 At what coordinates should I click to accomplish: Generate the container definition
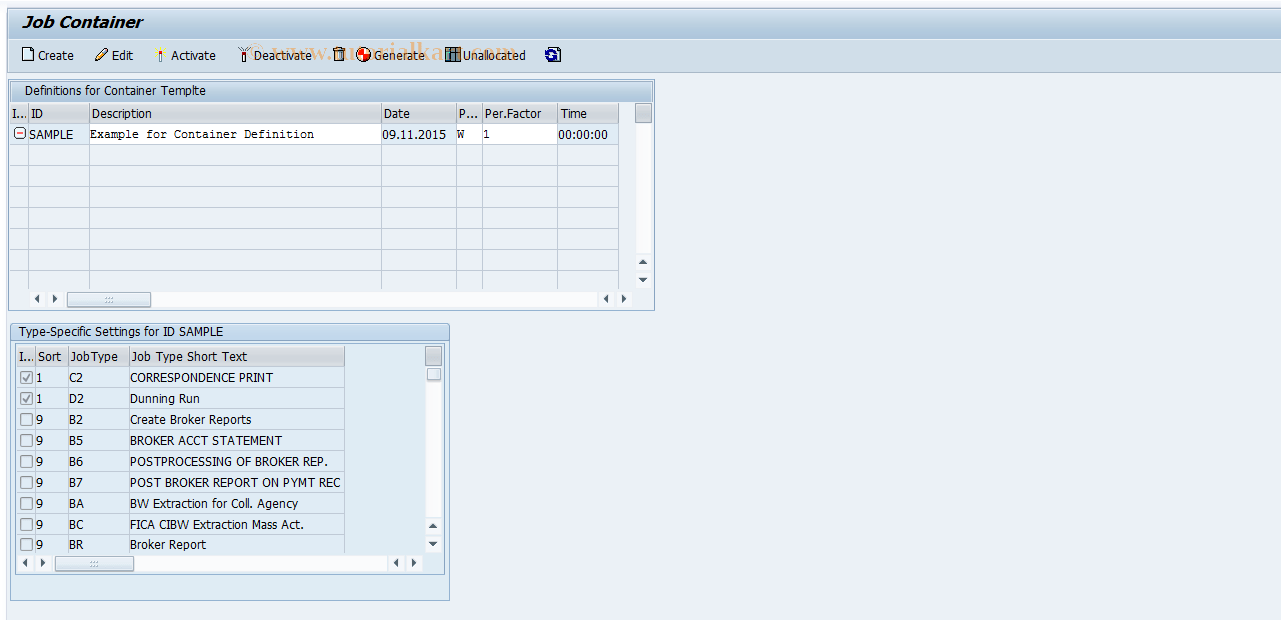pos(391,55)
